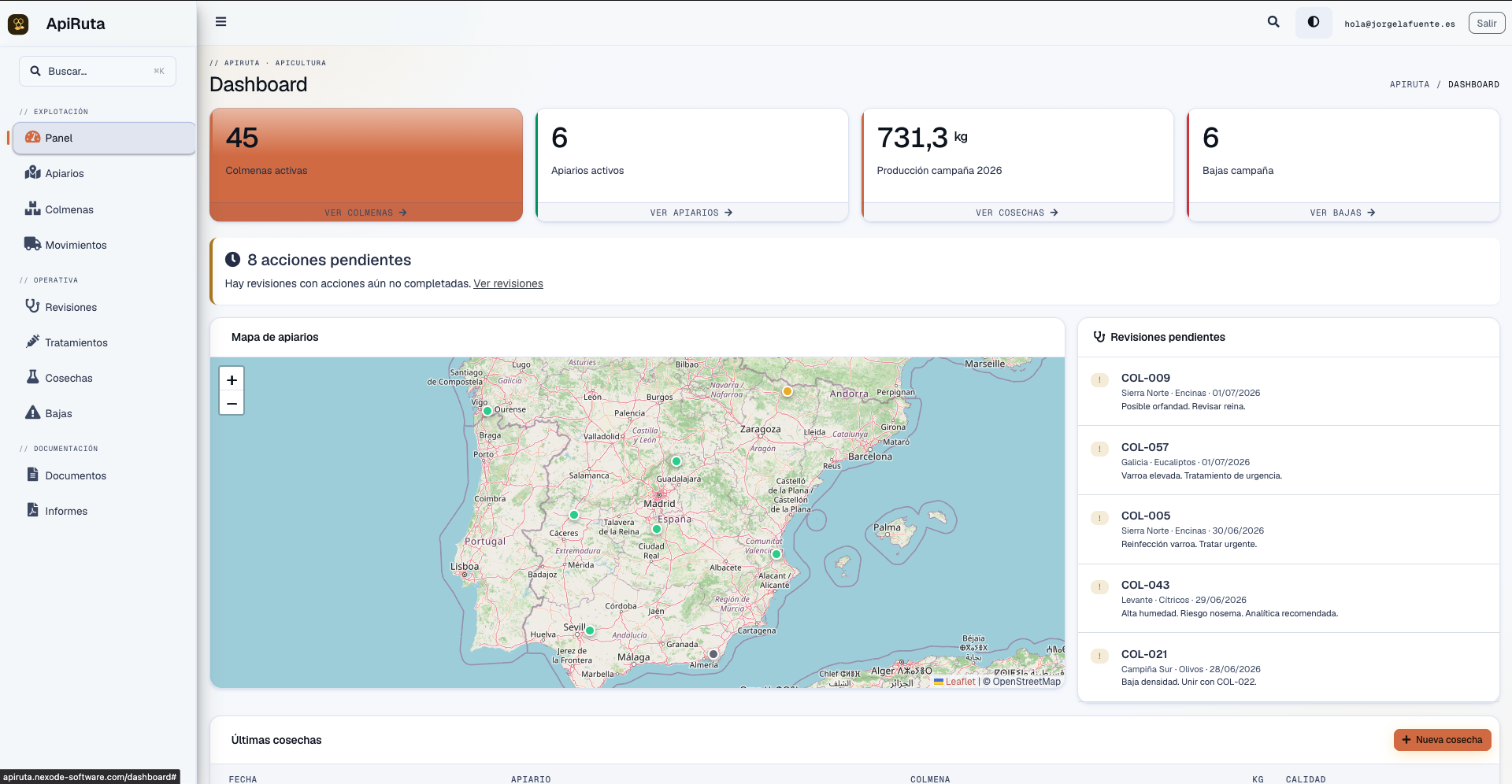The image size is (1512, 784).
Task: Open the top bar search icon
Action: [x=1273, y=22]
